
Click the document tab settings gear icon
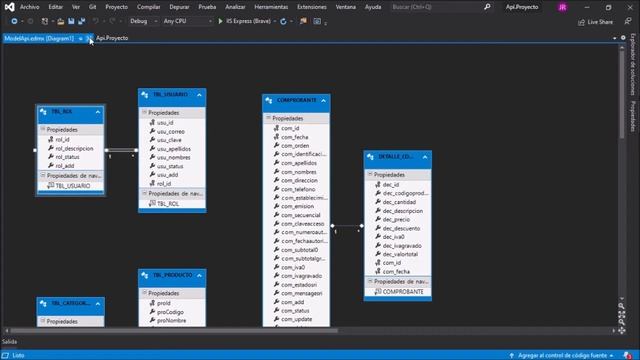tap(623, 38)
